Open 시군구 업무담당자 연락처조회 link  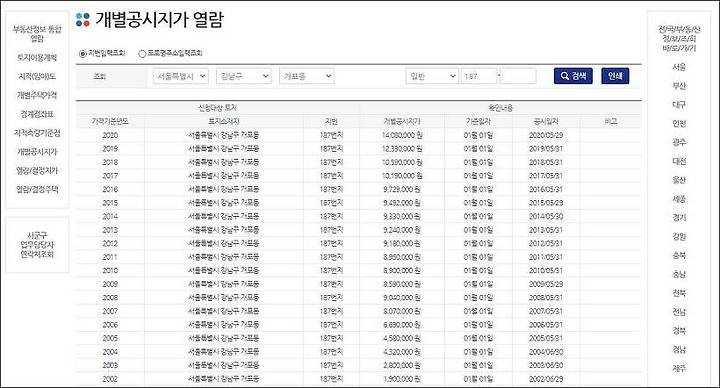coord(37,245)
